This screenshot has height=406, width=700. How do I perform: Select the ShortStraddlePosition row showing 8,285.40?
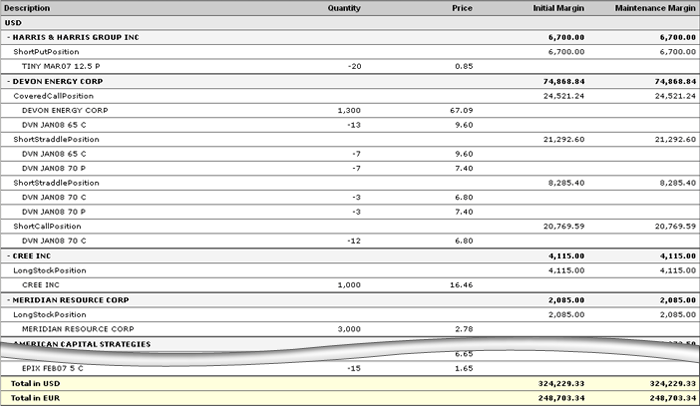coord(350,183)
